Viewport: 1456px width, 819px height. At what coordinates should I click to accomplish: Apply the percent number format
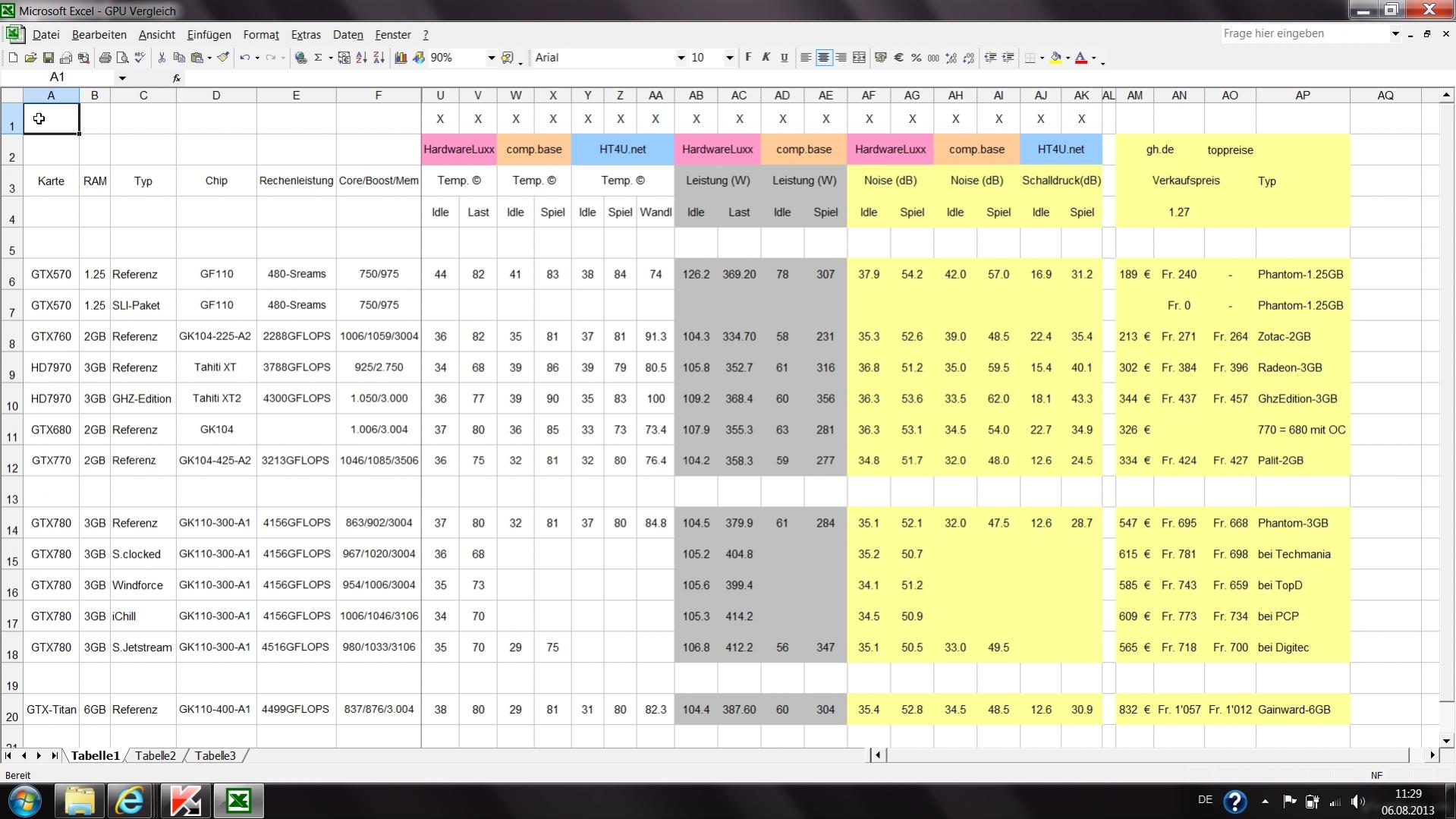click(x=916, y=58)
